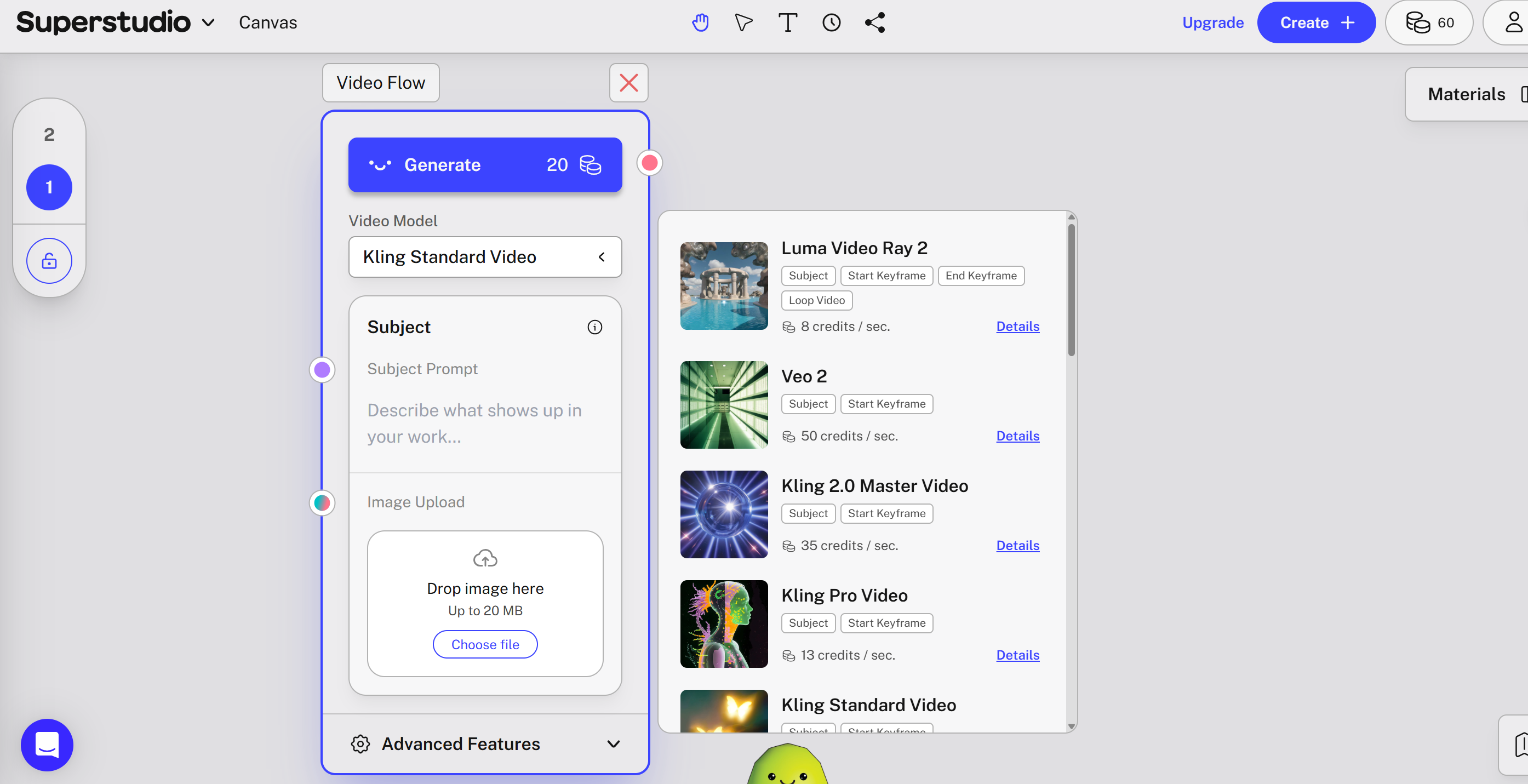Click the Choose file button
The width and height of the screenshot is (1528, 784).
click(485, 644)
